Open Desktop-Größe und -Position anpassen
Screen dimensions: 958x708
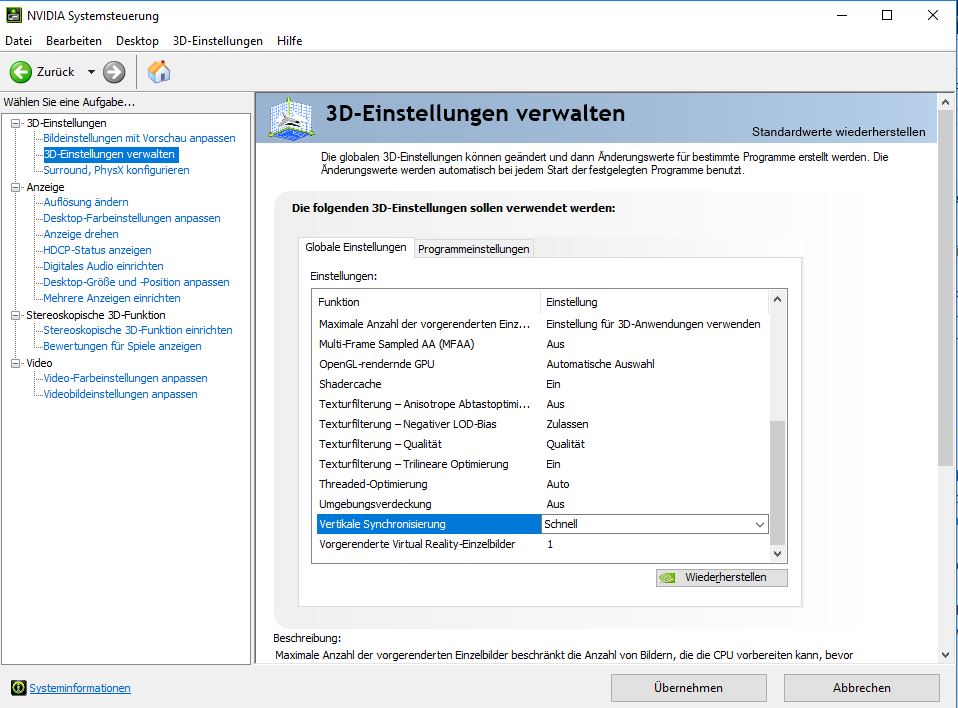coord(136,282)
